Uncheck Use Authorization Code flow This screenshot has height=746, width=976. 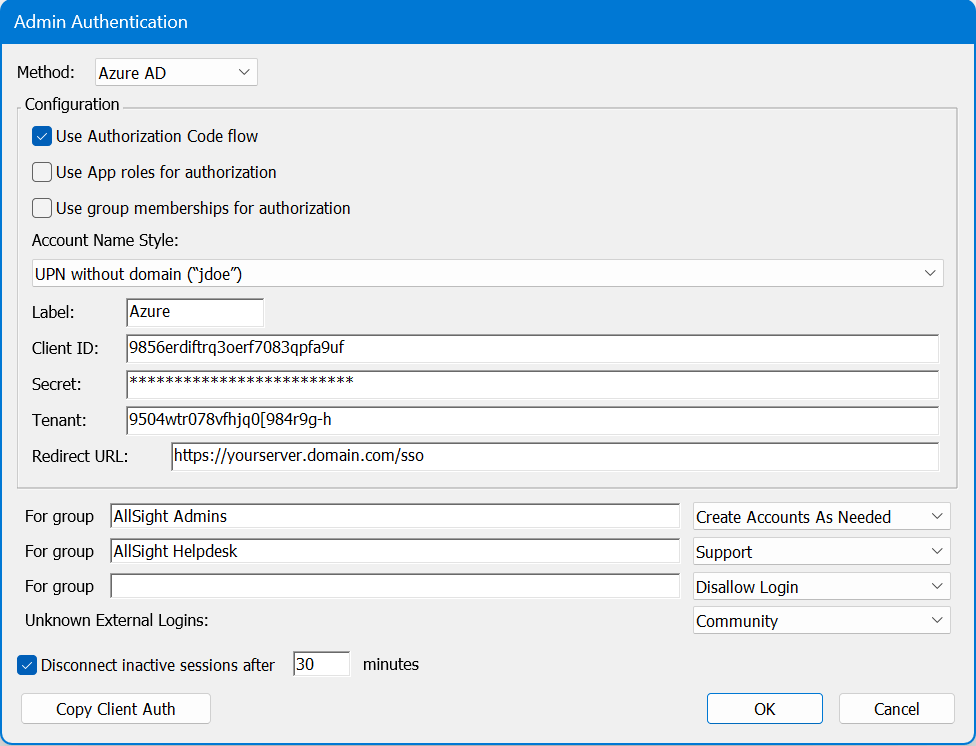(x=42, y=136)
